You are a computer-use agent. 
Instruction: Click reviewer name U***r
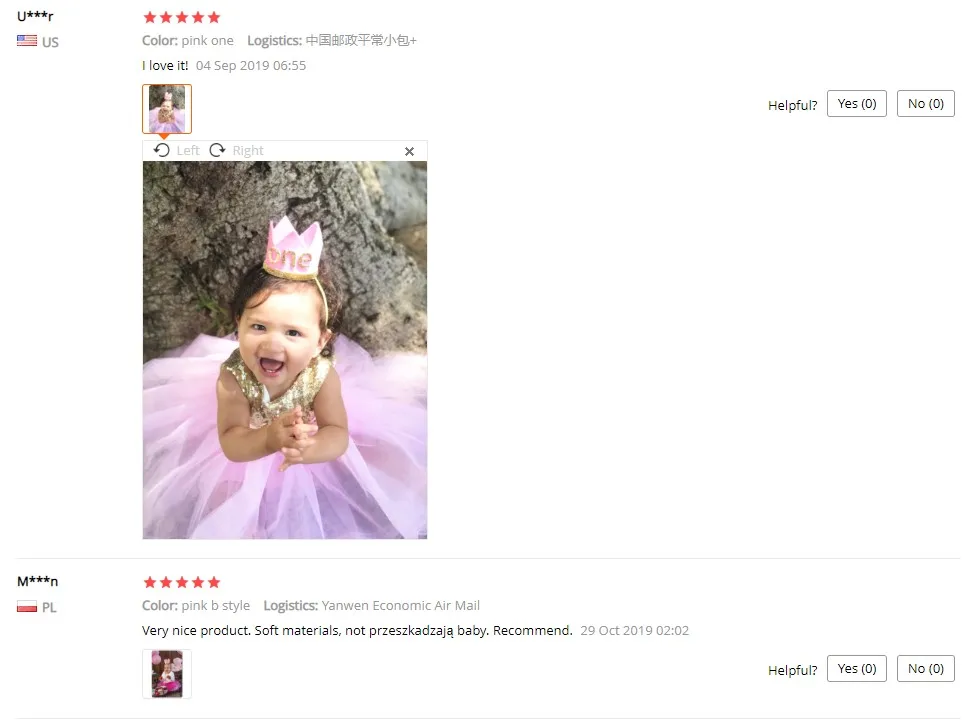click(x=35, y=16)
